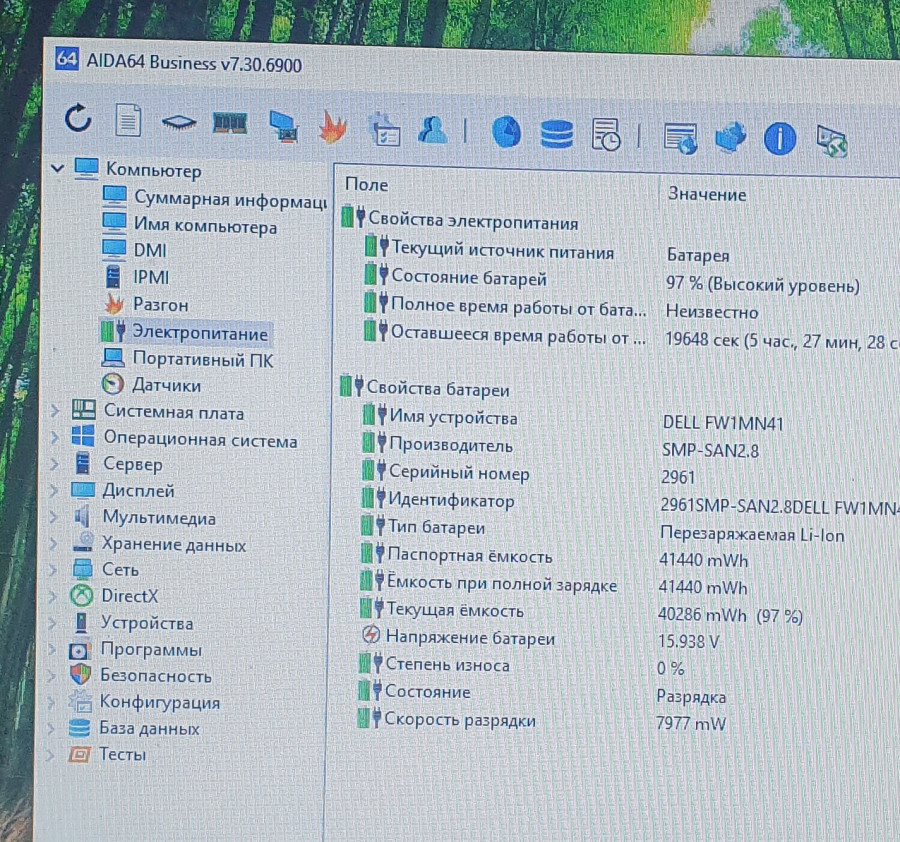
Task: Click the Поле column header
Action: pos(366,185)
